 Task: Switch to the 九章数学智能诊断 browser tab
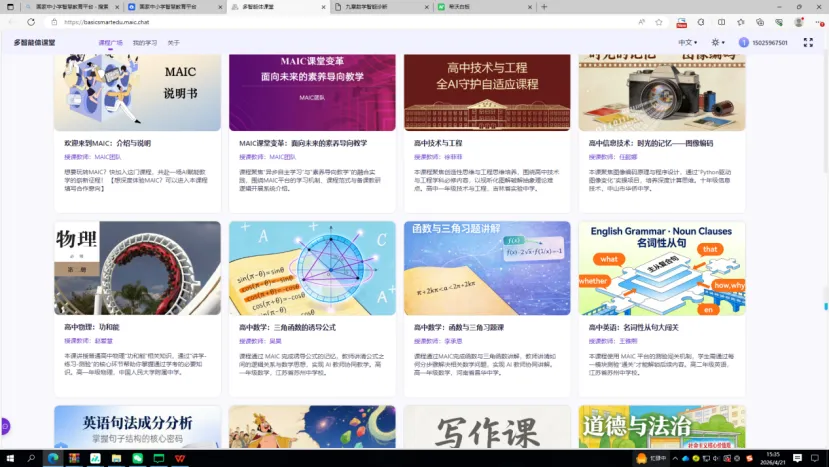tap(381, 7)
